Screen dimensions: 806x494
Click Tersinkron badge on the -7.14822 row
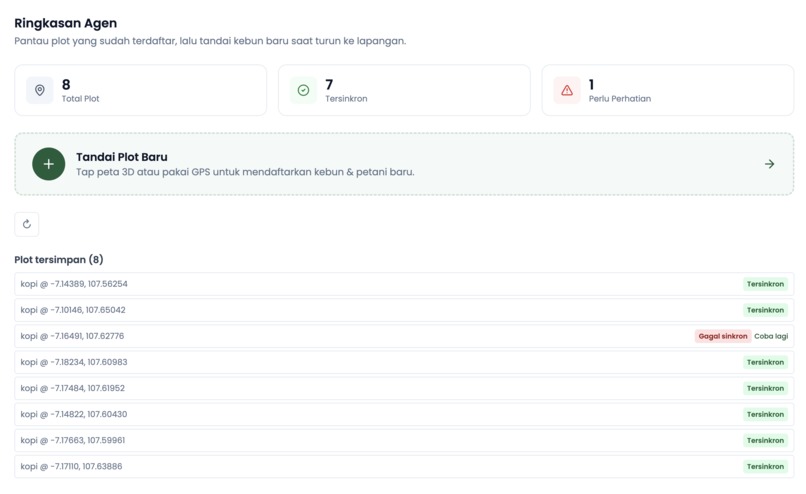pyautogui.click(x=765, y=414)
